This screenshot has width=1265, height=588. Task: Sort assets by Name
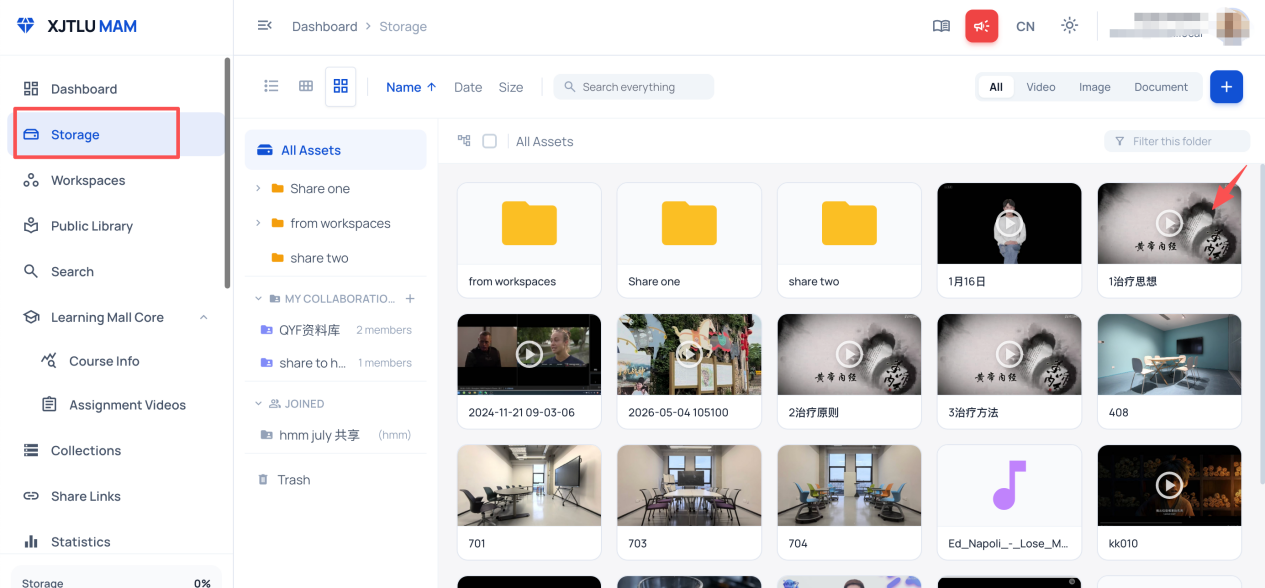pos(411,87)
